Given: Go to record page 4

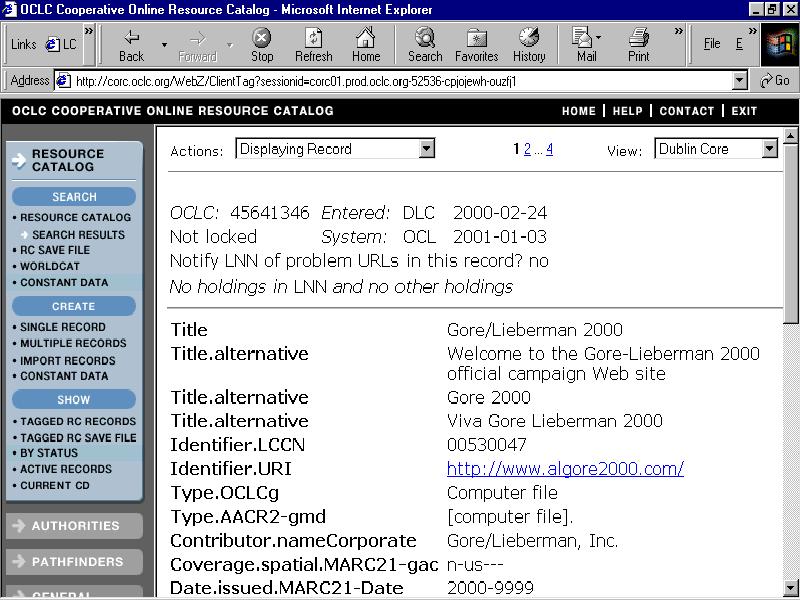Looking at the screenshot, I should click(549, 149).
